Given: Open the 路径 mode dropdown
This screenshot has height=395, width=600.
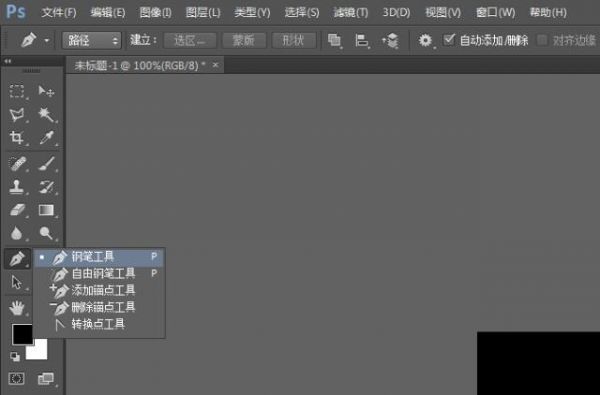Looking at the screenshot, I should click(x=91, y=40).
